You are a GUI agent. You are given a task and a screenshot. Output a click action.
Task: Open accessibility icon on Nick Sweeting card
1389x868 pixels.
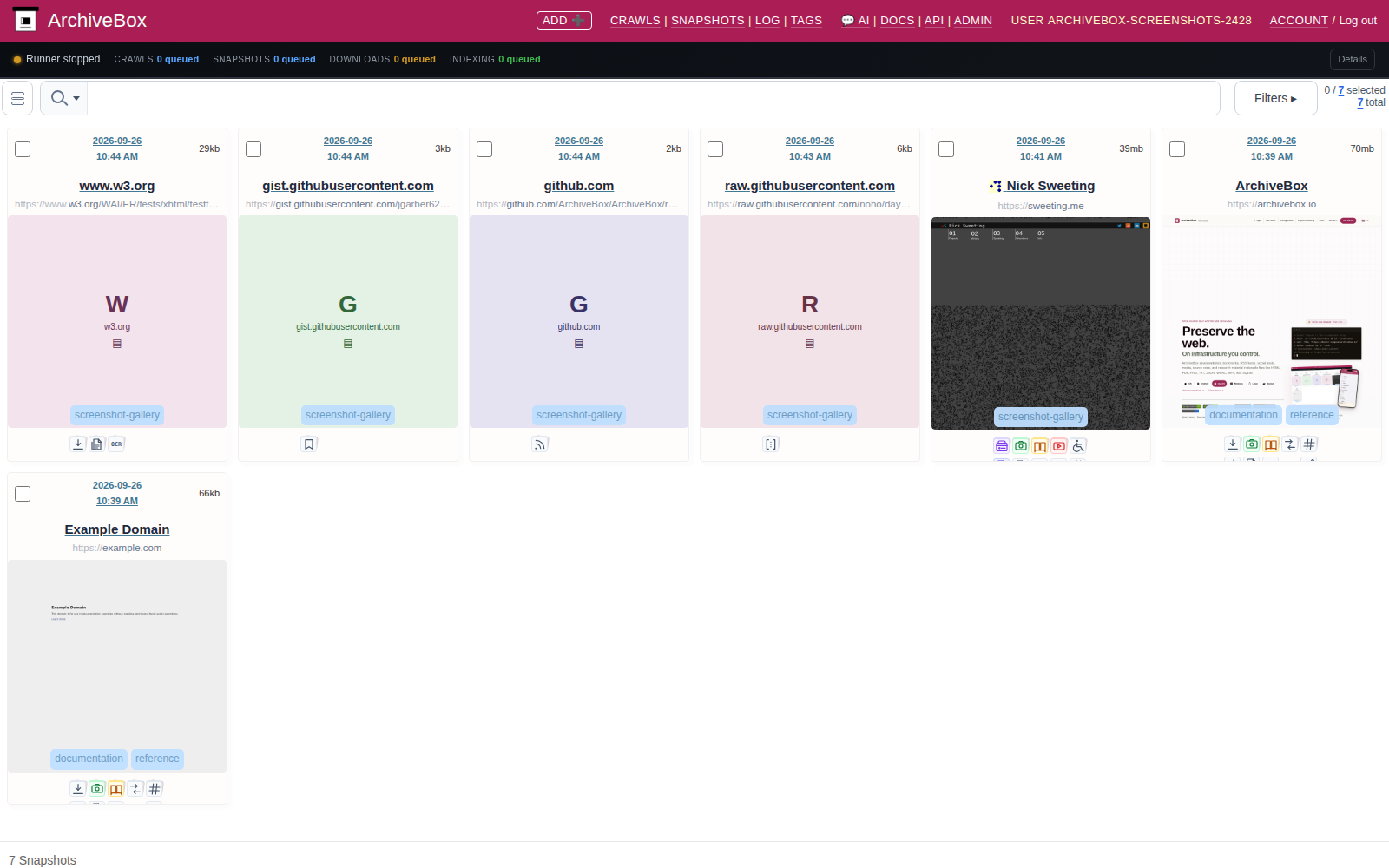click(x=1078, y=445)
